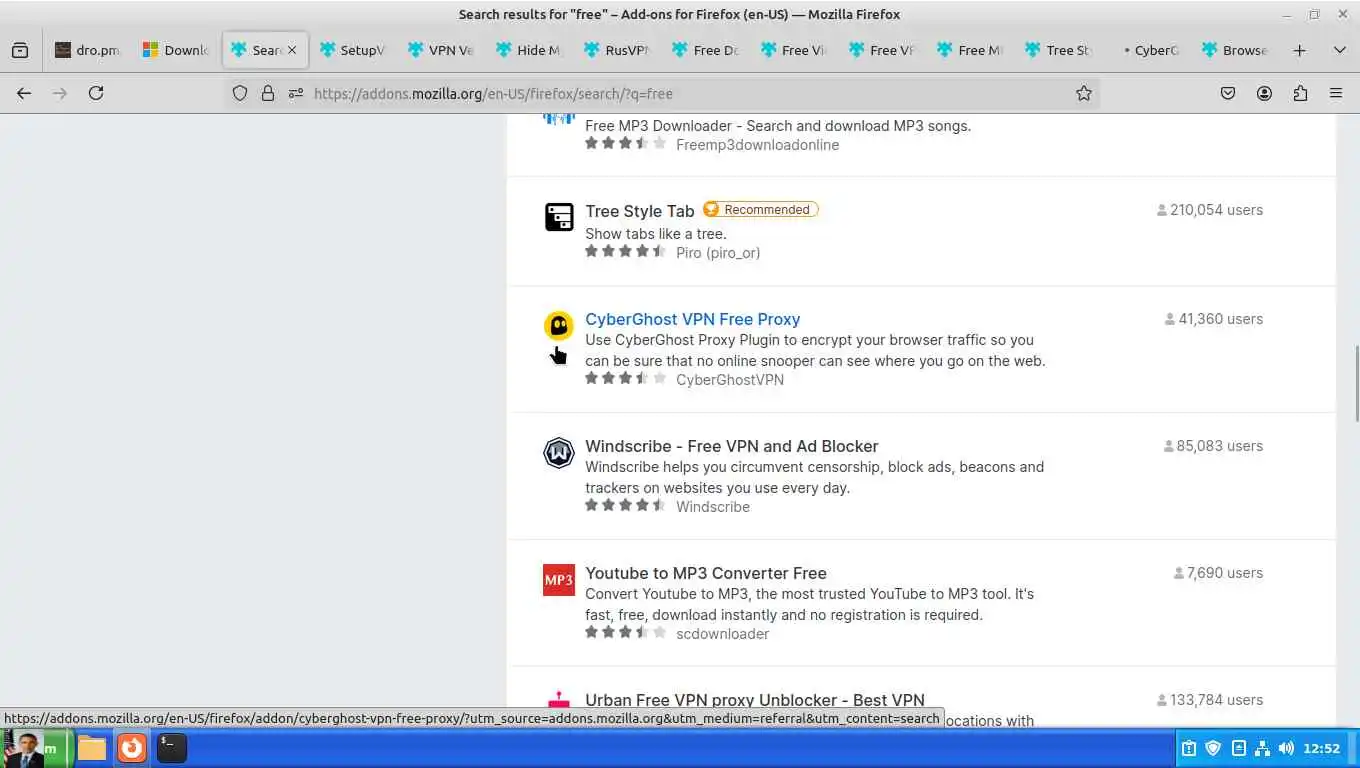Open the tracking protection shield

click(x=240, y=93)
